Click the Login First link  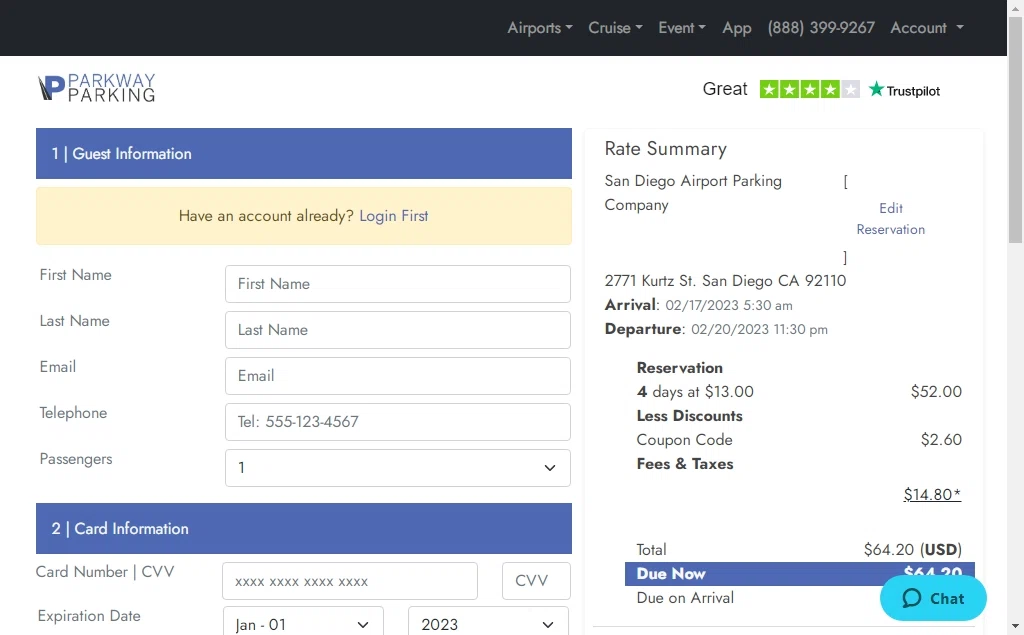(394, 216)
